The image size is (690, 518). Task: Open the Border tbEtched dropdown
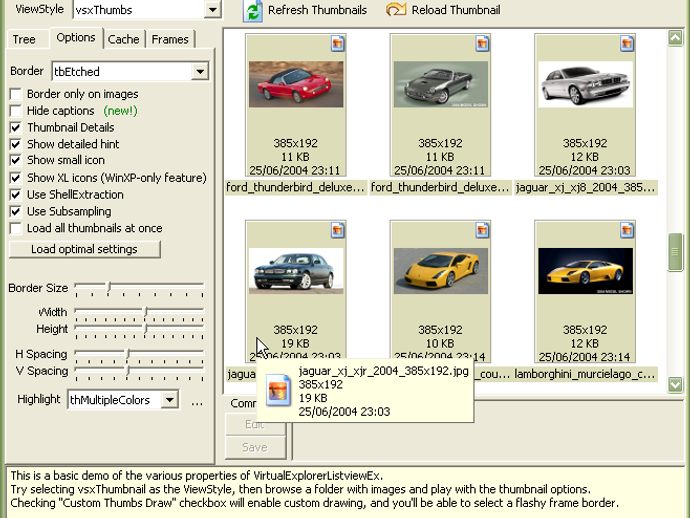[x=200, y=71]
